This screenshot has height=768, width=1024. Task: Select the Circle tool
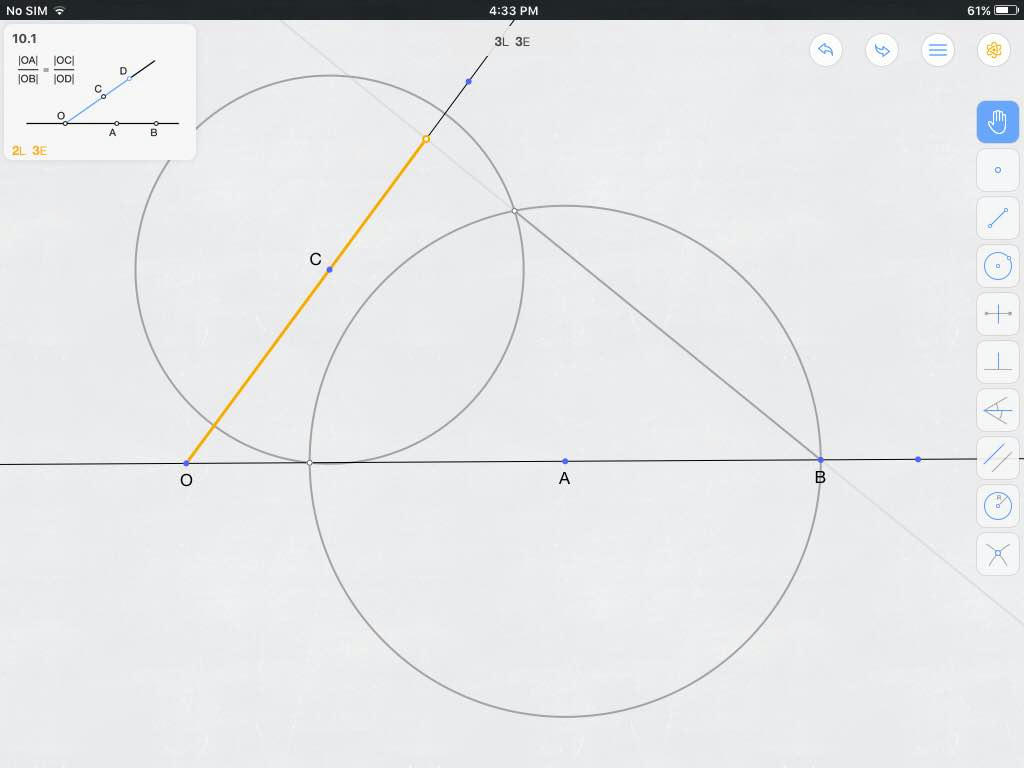(x=997, y=266)
